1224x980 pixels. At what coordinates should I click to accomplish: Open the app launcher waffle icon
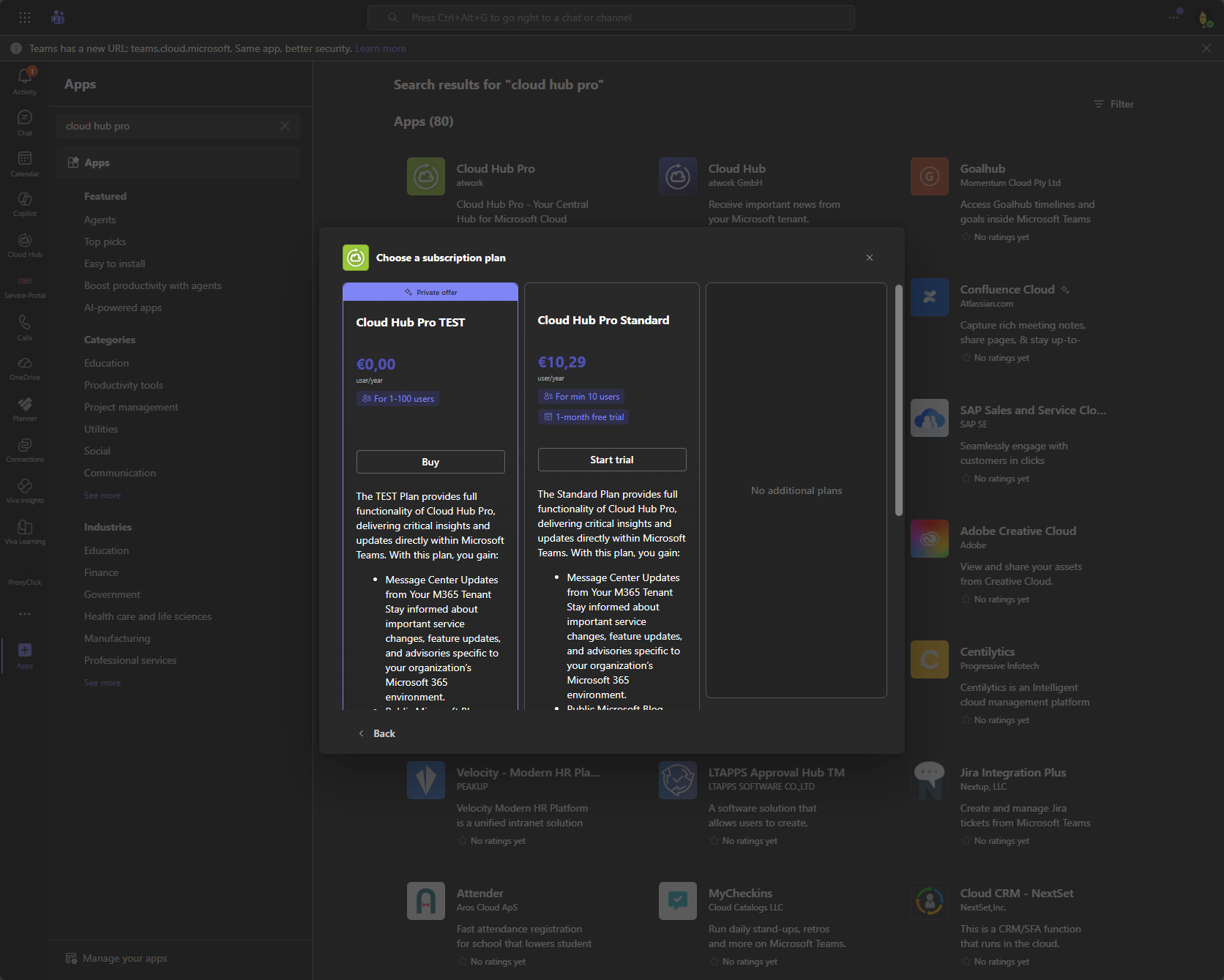24,18
